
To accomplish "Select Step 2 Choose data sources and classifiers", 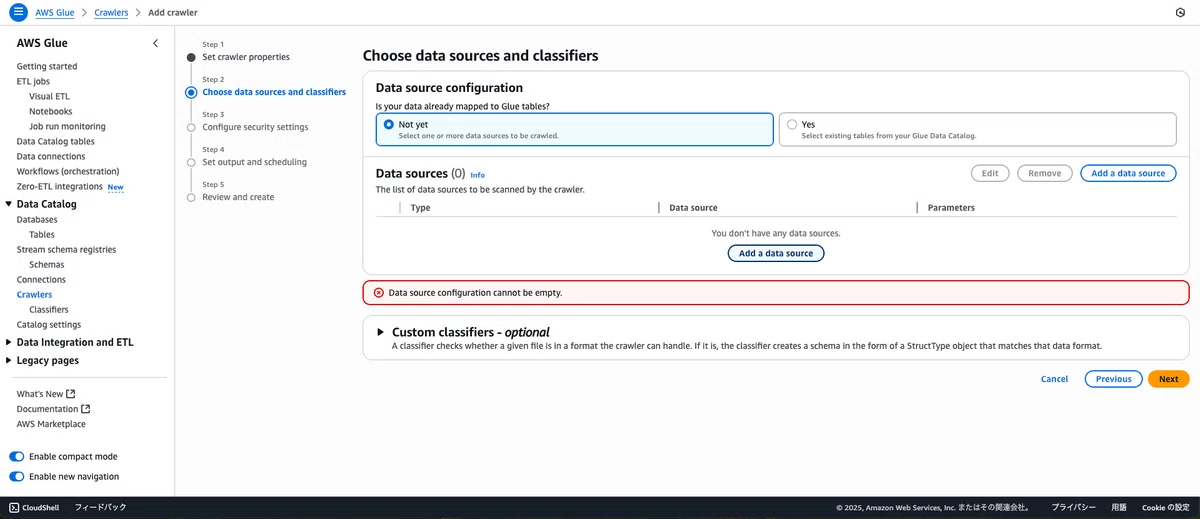I will click(x=274, y=92).
